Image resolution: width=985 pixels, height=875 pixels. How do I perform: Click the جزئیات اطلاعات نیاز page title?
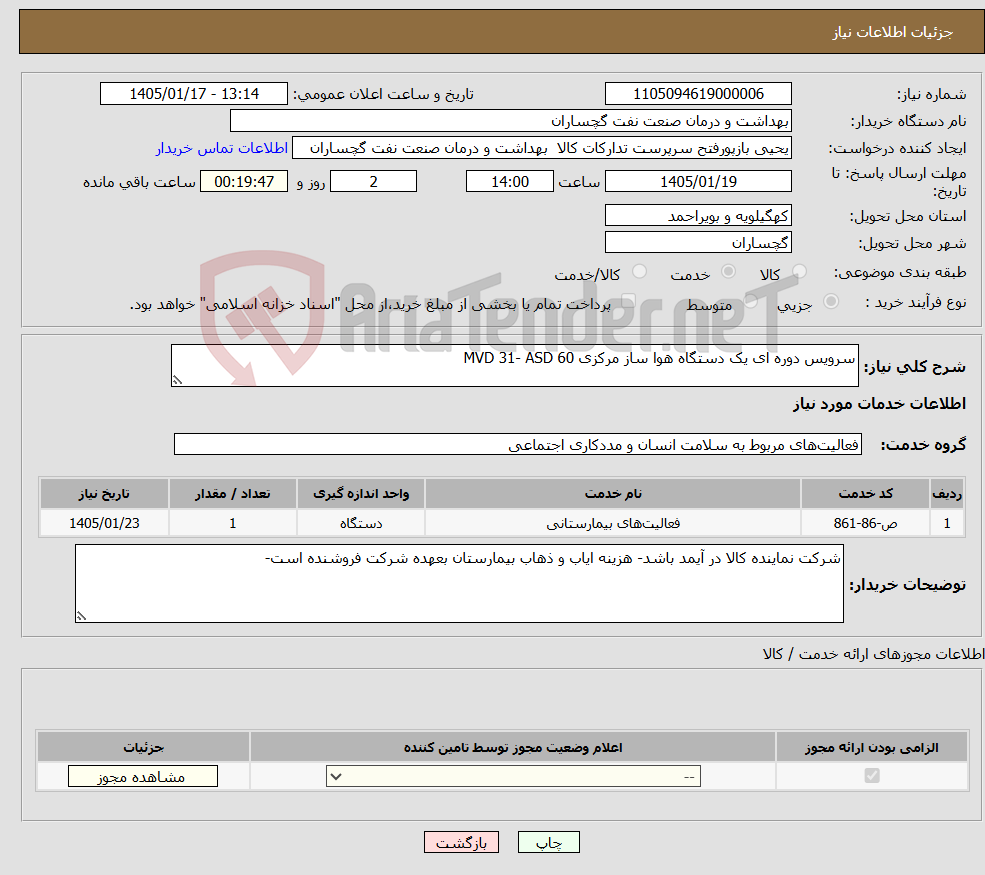[x=893, y=32]
